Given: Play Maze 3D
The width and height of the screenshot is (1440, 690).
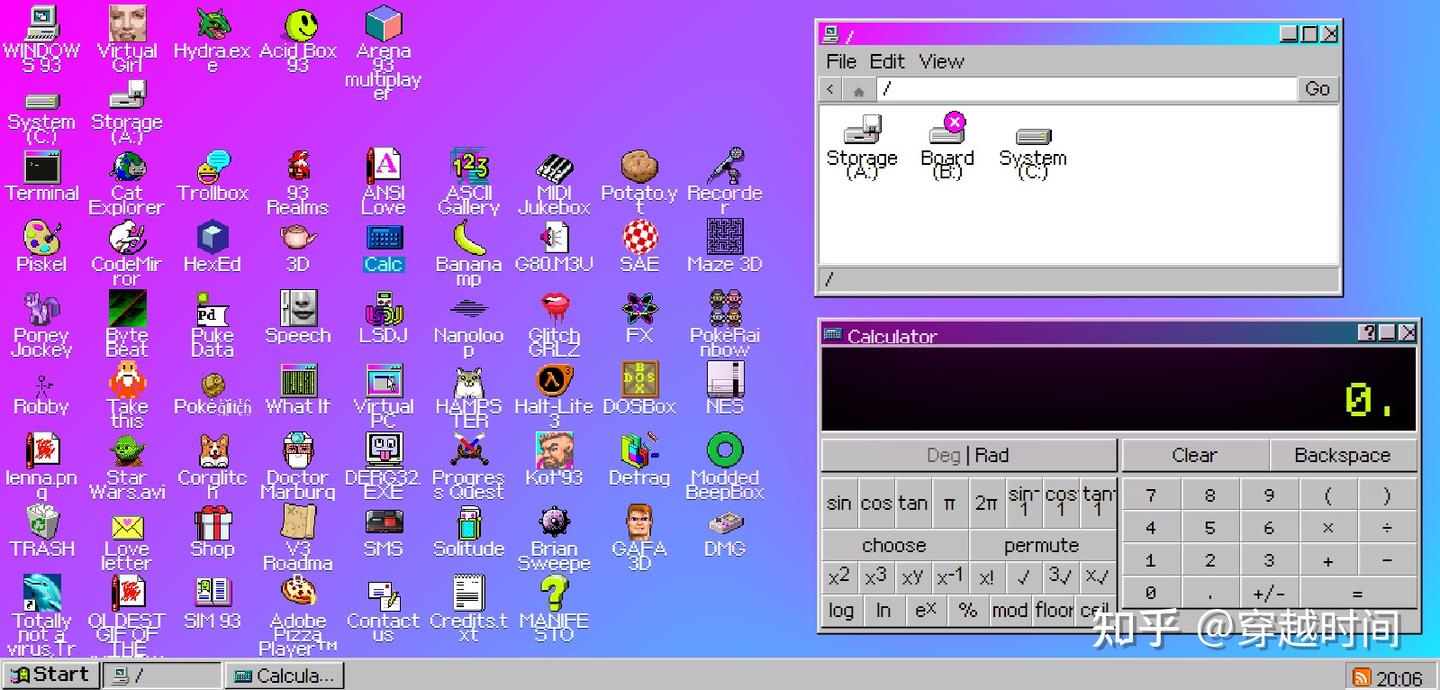Looking at the screenshot, I should pos(723,240).
